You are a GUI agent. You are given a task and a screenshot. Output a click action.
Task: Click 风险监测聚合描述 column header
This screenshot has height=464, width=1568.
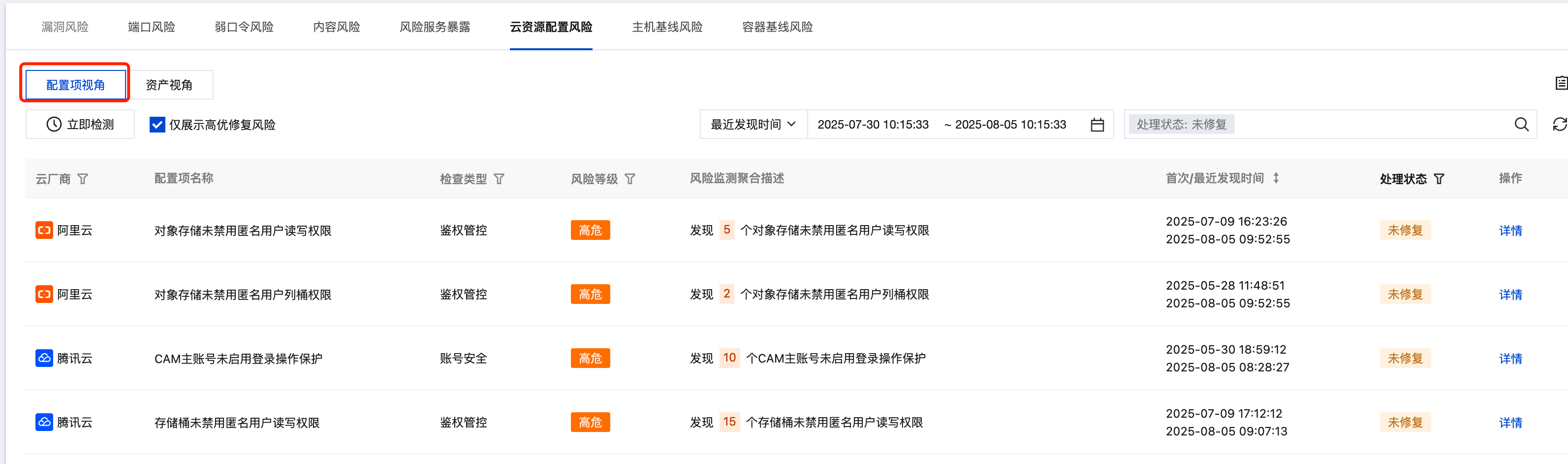[x=737, y=178]
